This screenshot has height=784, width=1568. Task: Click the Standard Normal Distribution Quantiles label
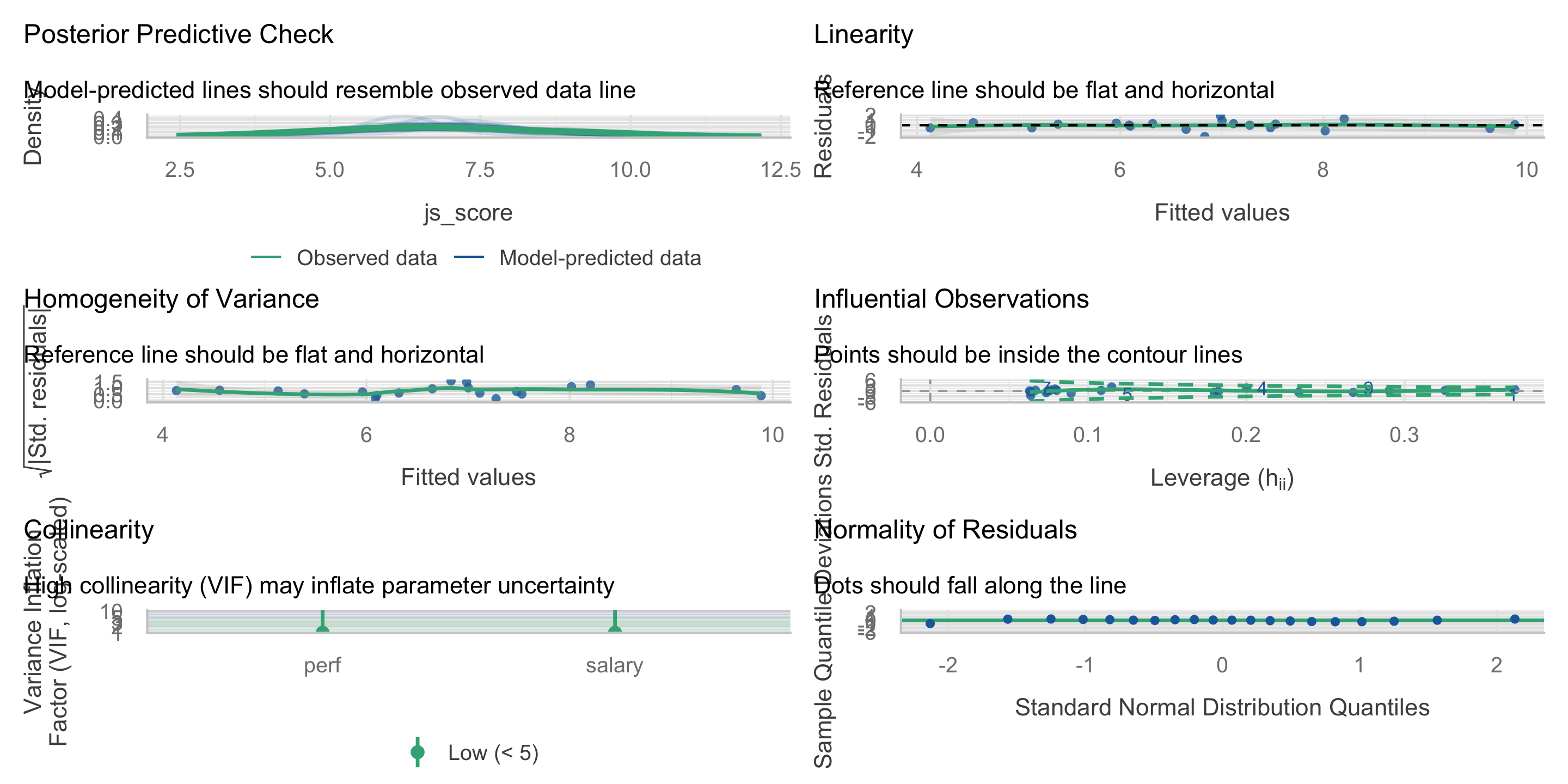click(1222, 707)
